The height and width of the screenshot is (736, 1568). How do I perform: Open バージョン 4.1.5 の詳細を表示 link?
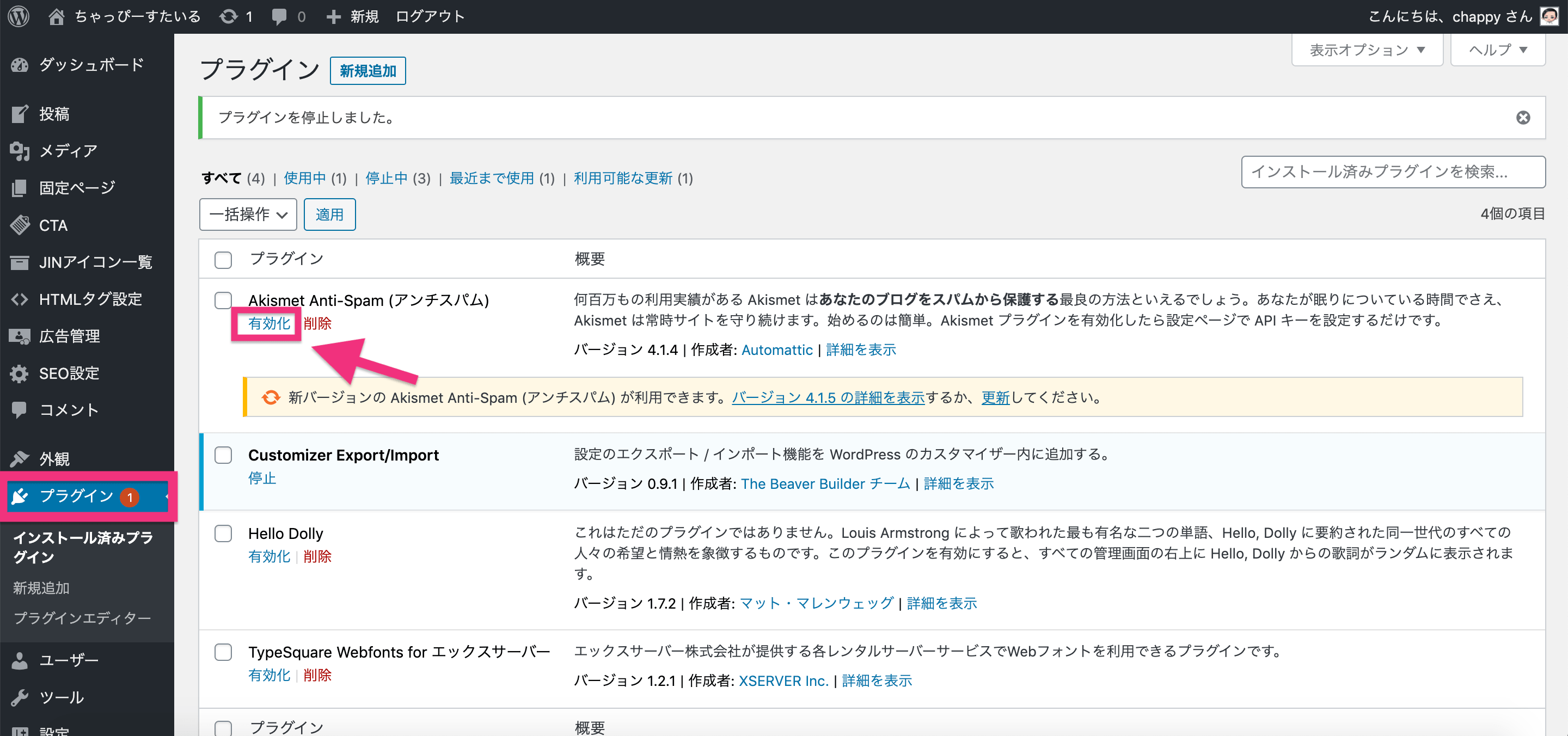828,397
